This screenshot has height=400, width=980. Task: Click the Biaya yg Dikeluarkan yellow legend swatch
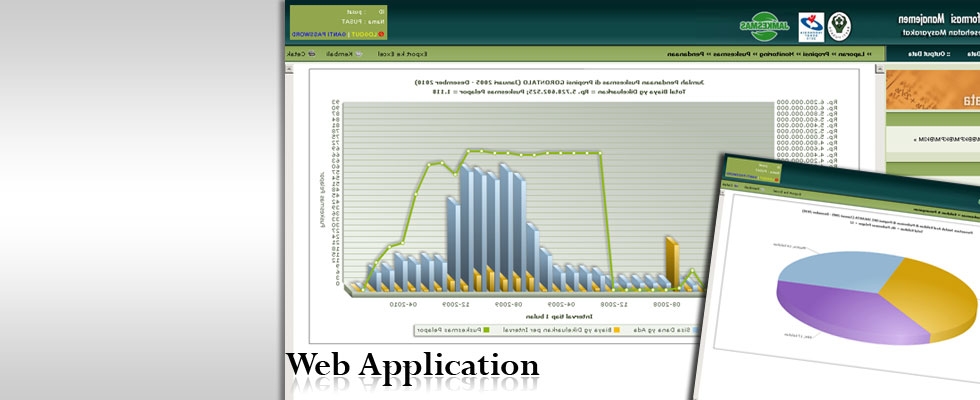(x=616, y=329)
